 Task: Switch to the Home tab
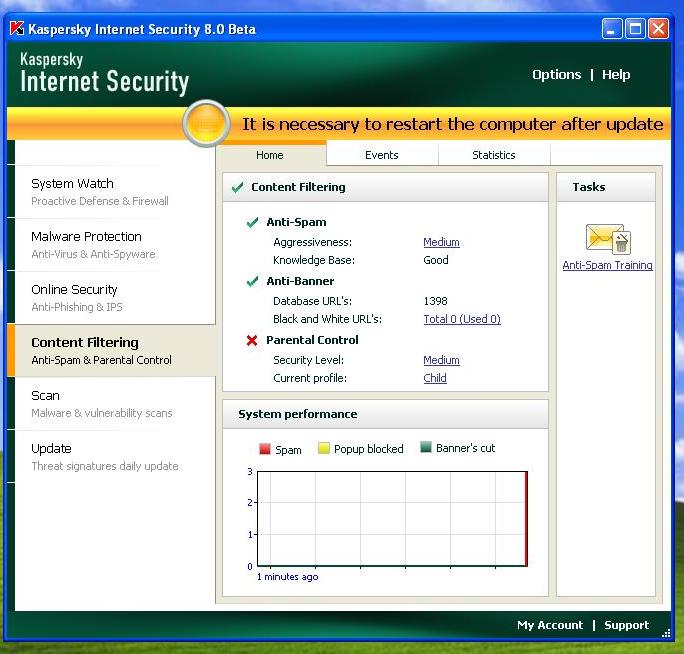coord(270,155)
